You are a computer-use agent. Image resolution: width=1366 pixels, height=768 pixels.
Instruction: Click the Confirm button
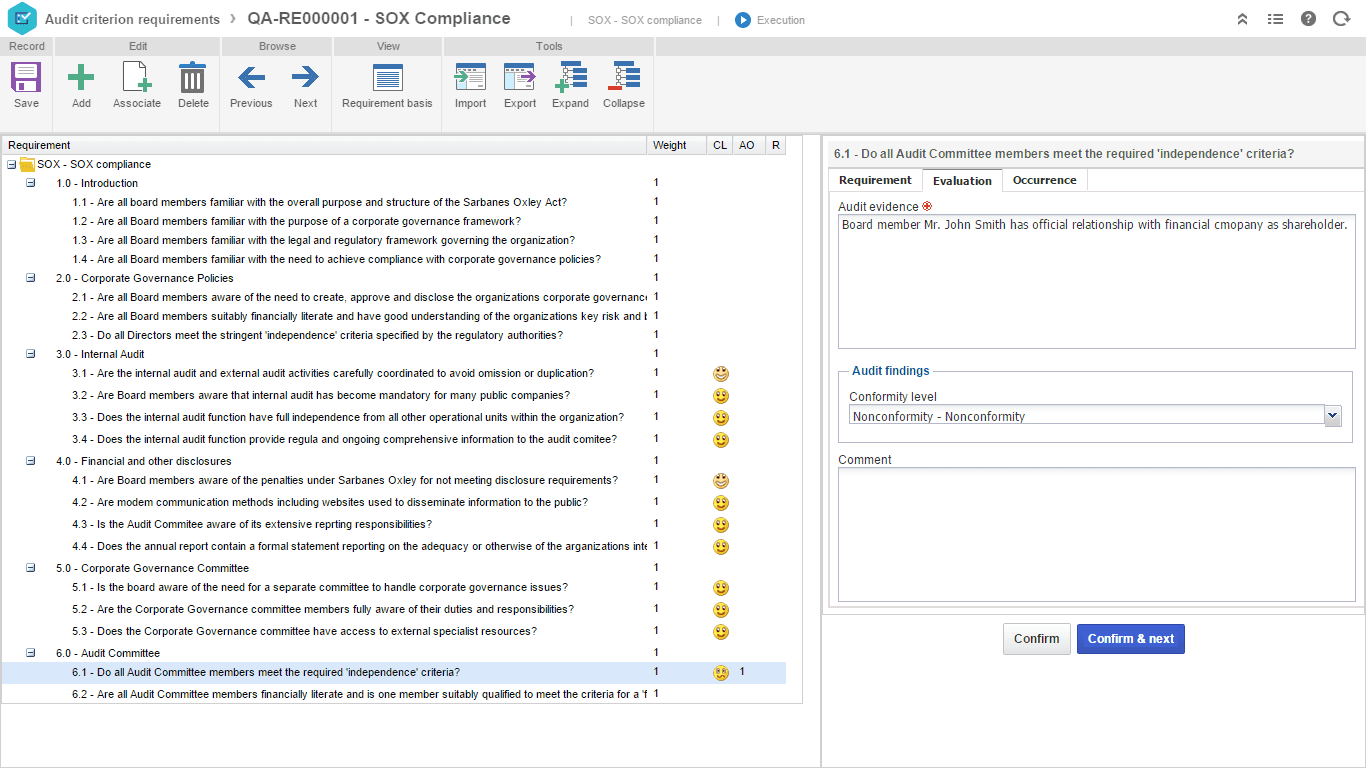pyautogui.click(x=1037, y=639)
